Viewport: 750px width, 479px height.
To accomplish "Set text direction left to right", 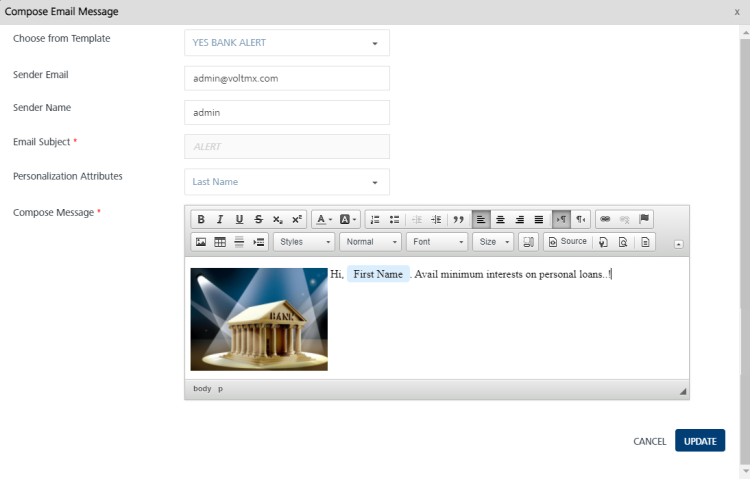I will 561,219.
